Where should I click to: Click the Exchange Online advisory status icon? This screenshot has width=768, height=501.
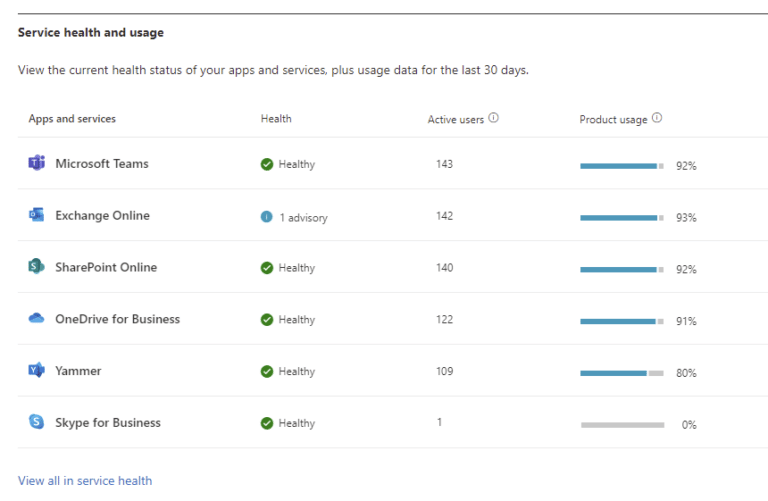[x=267, y=216]
